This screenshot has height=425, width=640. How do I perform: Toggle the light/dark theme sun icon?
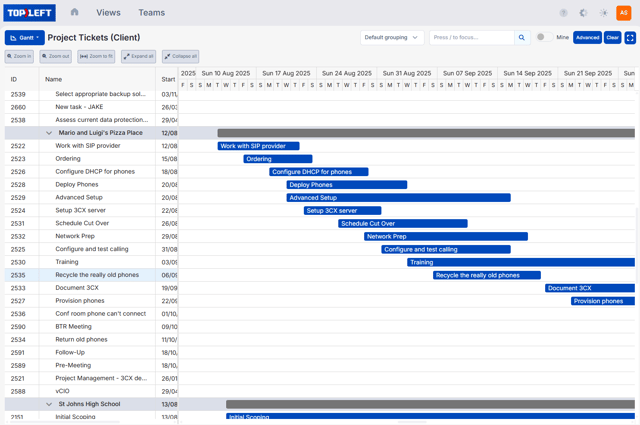pos(603,13)
